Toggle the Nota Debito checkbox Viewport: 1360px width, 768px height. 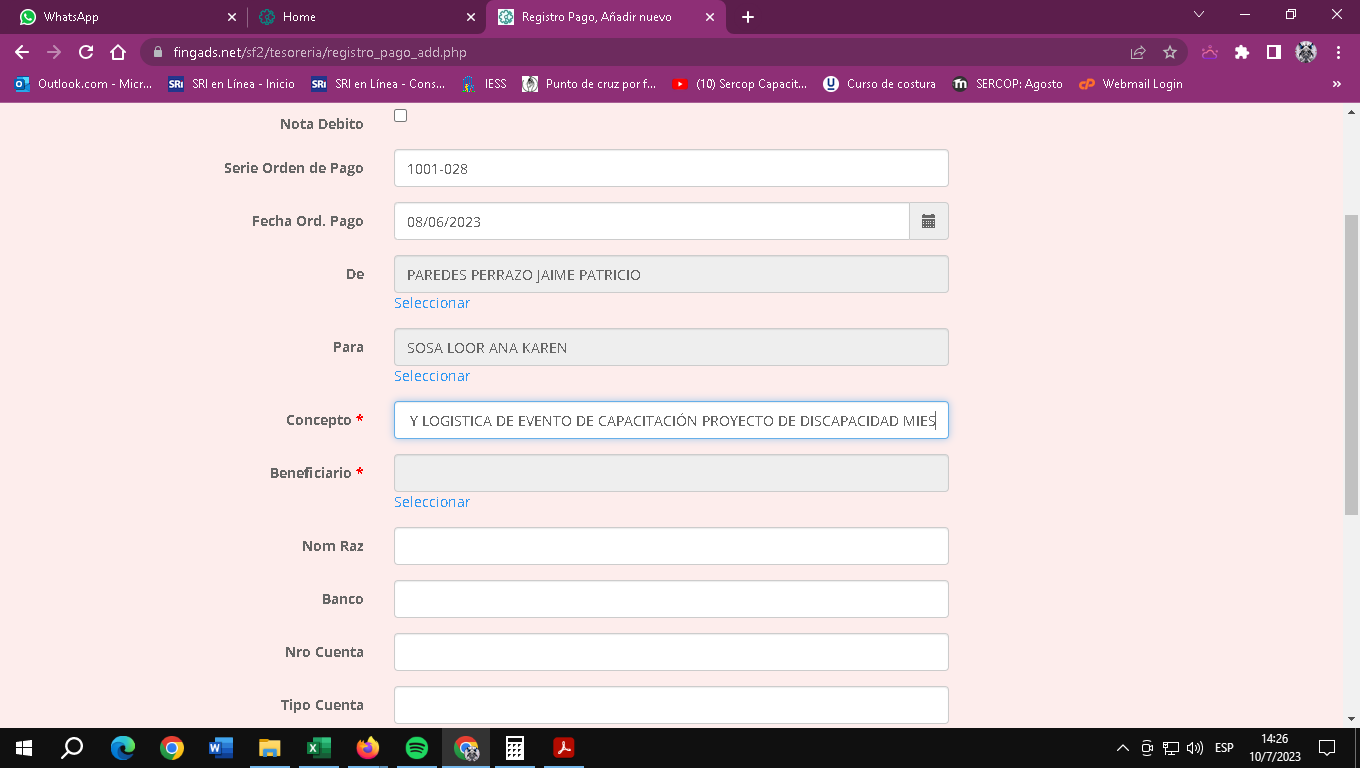(x=401, y=116)
